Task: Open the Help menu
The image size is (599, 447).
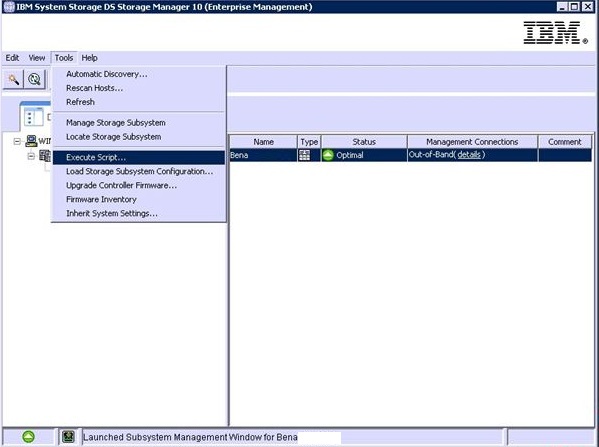Action: pyautogui.click(x=89, y=58)
